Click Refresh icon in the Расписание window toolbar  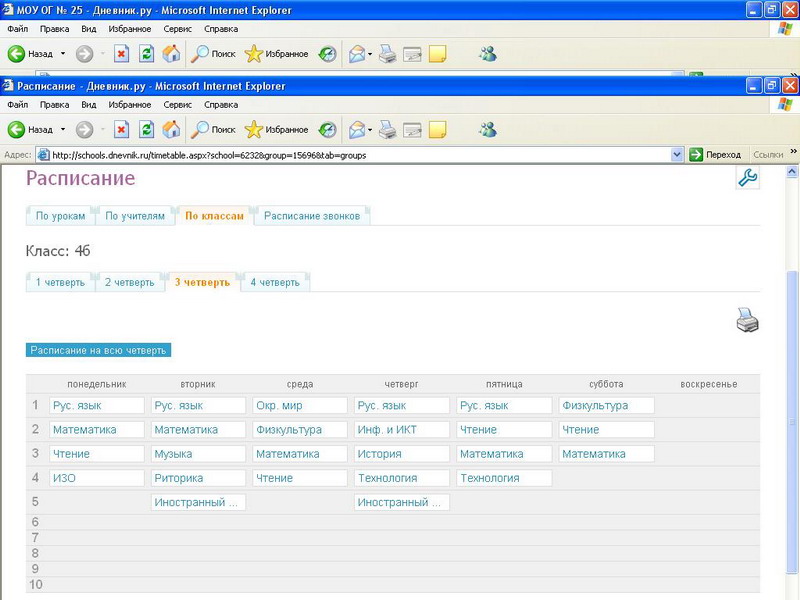click(146, 129)
